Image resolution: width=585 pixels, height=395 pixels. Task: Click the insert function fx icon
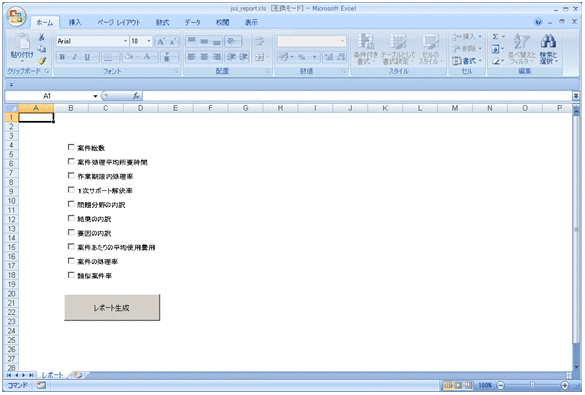pyautogui.click(x=136, y=96)
